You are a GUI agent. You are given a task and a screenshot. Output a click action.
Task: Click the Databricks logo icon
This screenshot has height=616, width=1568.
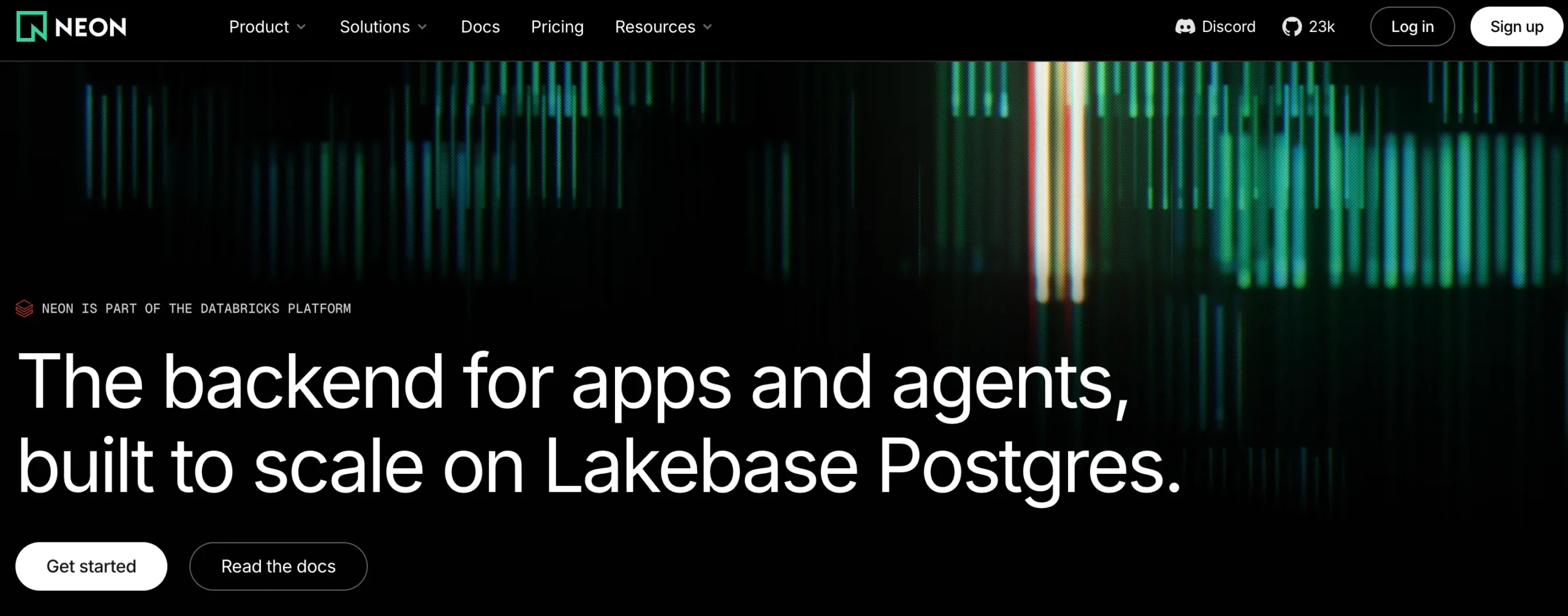coord(24,308)
